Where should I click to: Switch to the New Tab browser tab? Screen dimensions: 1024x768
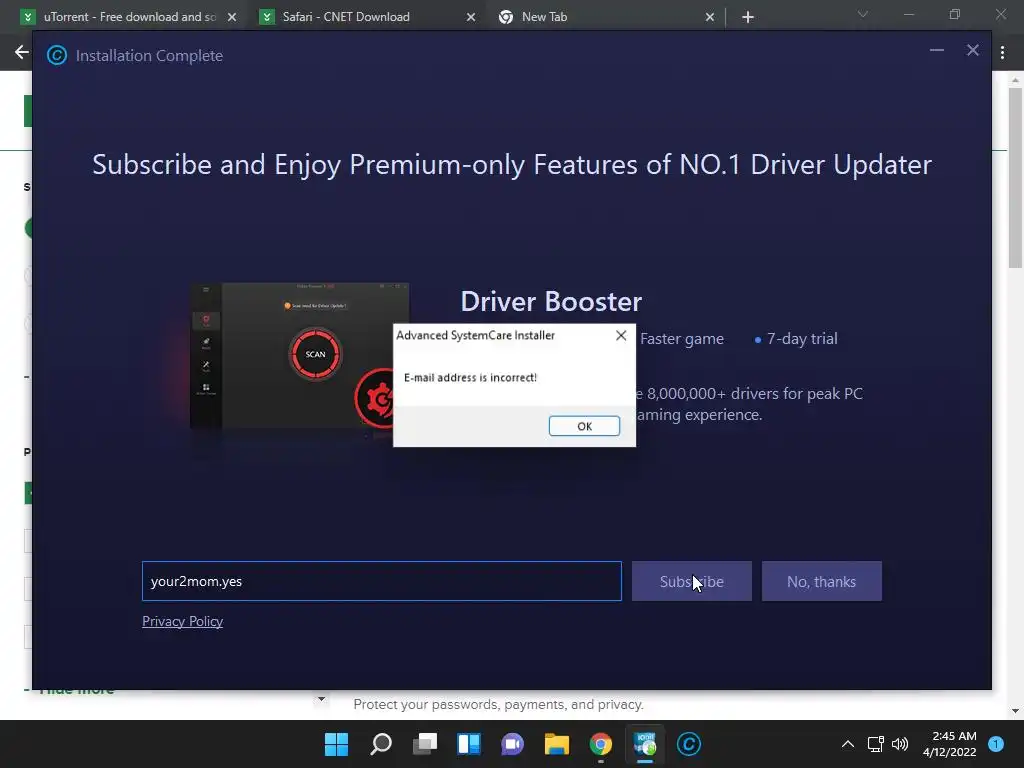pos(606,17)
